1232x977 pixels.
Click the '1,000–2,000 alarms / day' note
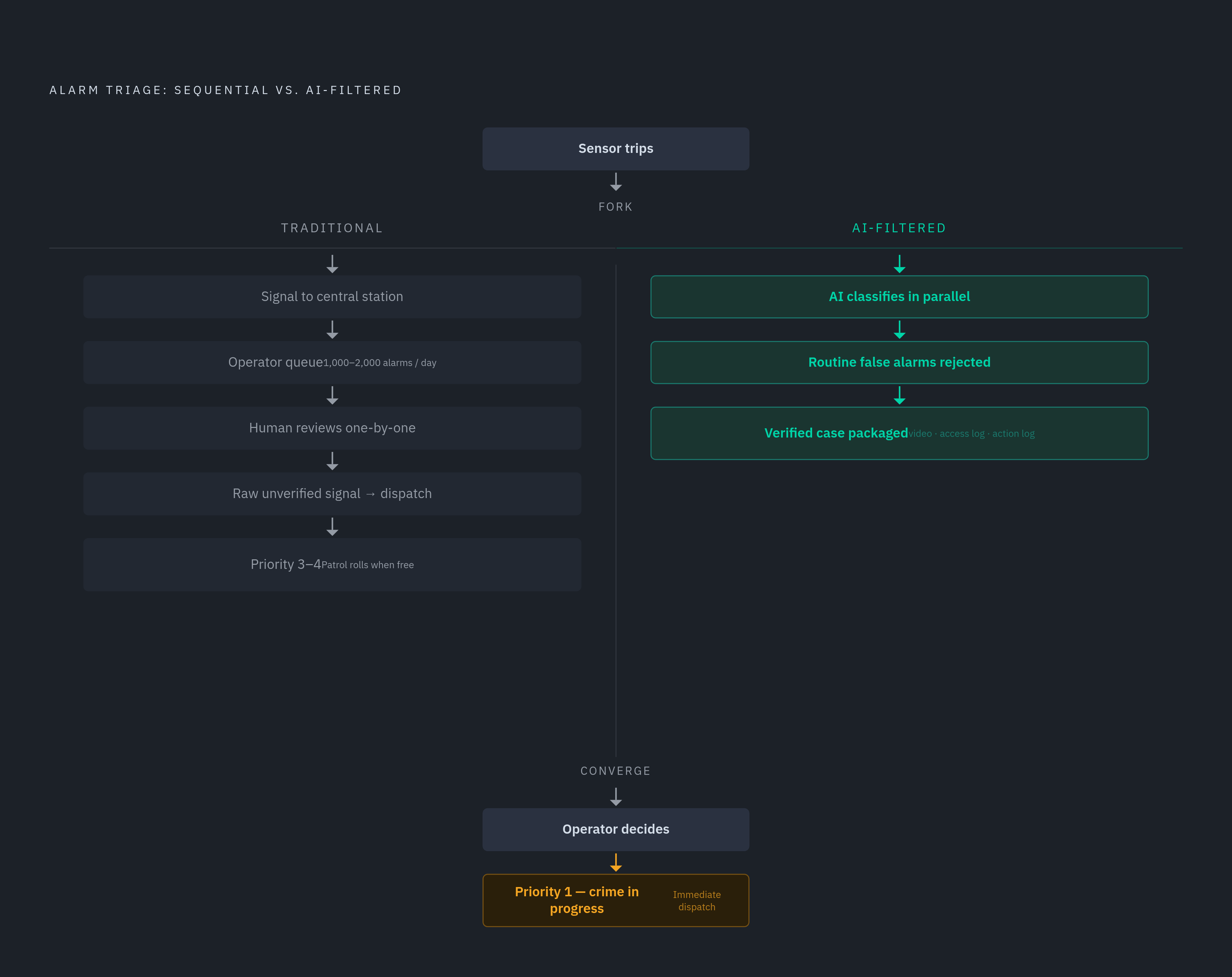[x=380, y=363]
